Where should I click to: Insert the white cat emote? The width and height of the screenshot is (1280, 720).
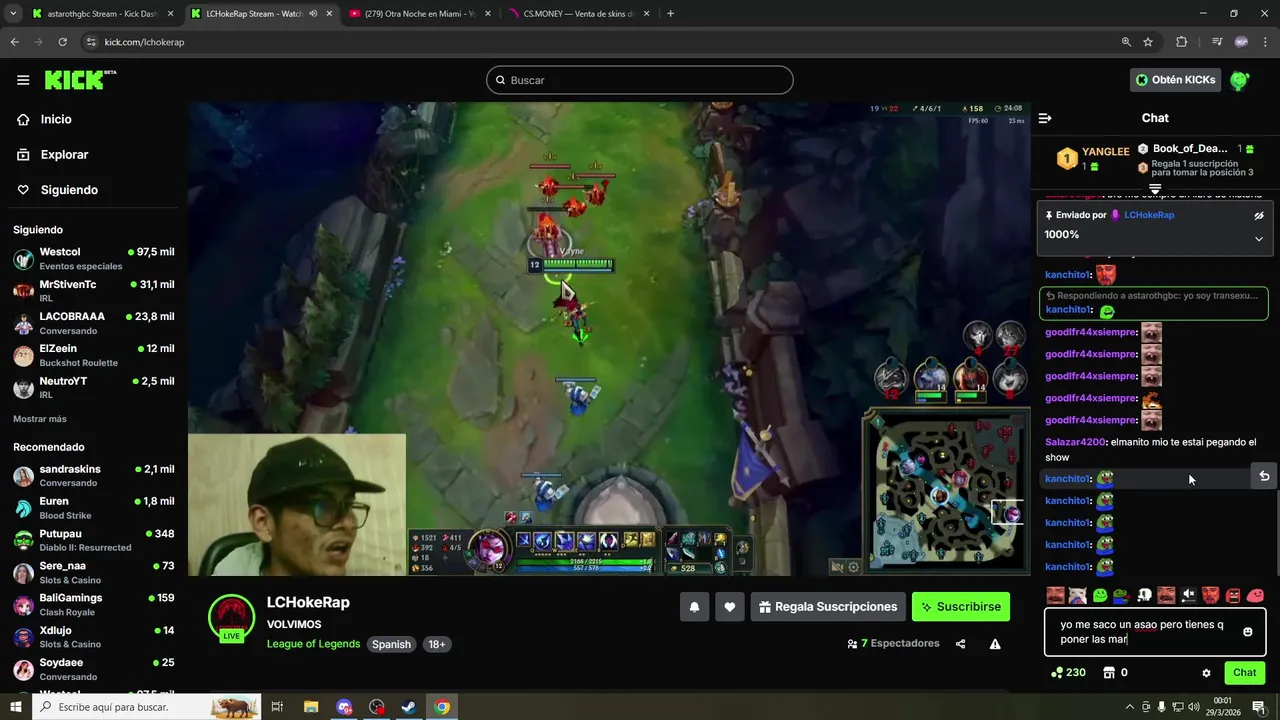point(1077,596)
